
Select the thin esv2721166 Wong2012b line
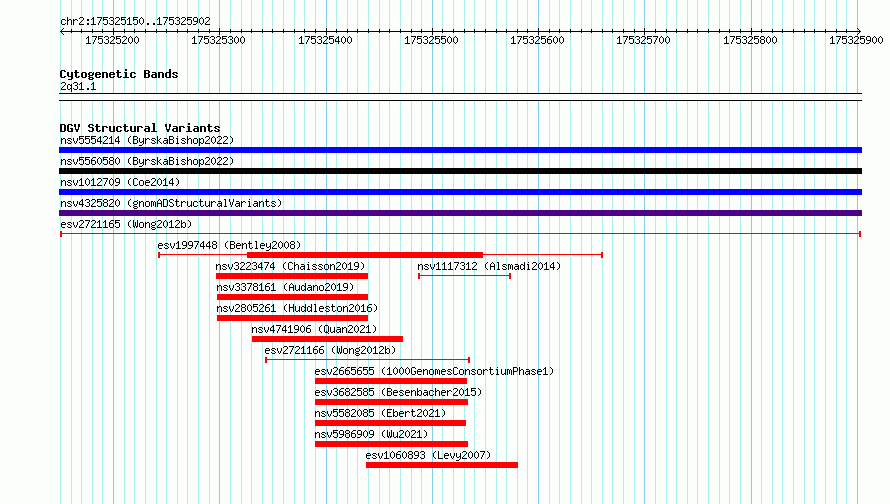tap(367, 360)
